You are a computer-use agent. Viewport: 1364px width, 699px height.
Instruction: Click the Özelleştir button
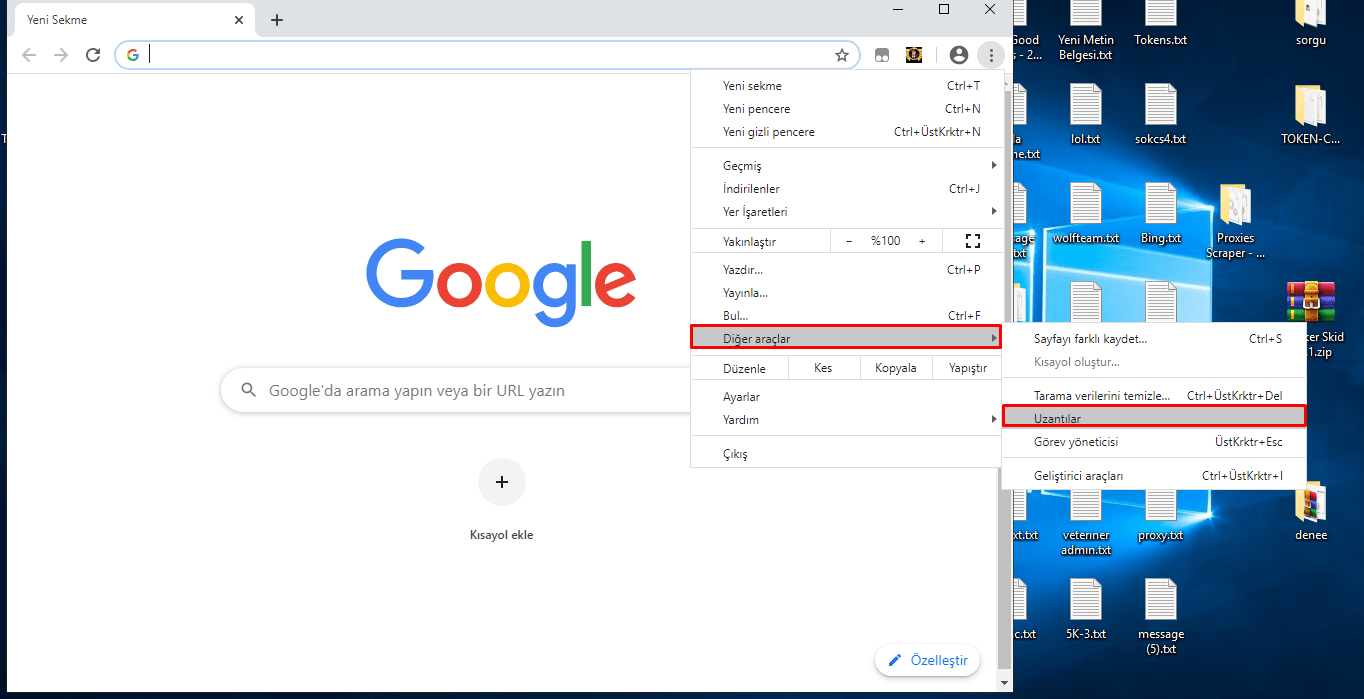pos(927,660)
